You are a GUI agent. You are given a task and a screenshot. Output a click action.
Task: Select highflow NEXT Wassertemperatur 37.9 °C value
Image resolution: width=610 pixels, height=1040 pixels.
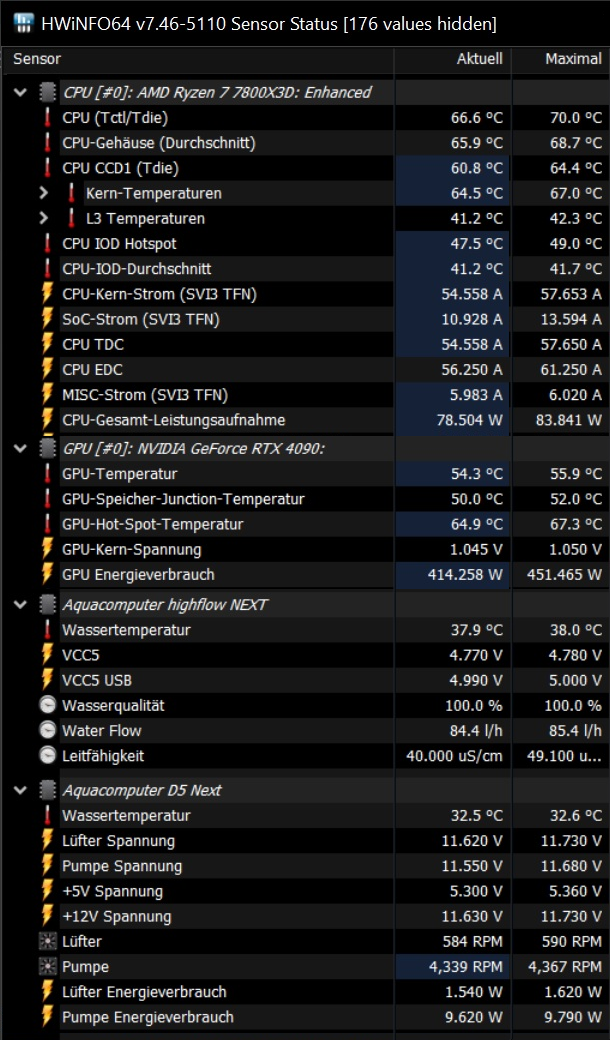coord(477,629)
